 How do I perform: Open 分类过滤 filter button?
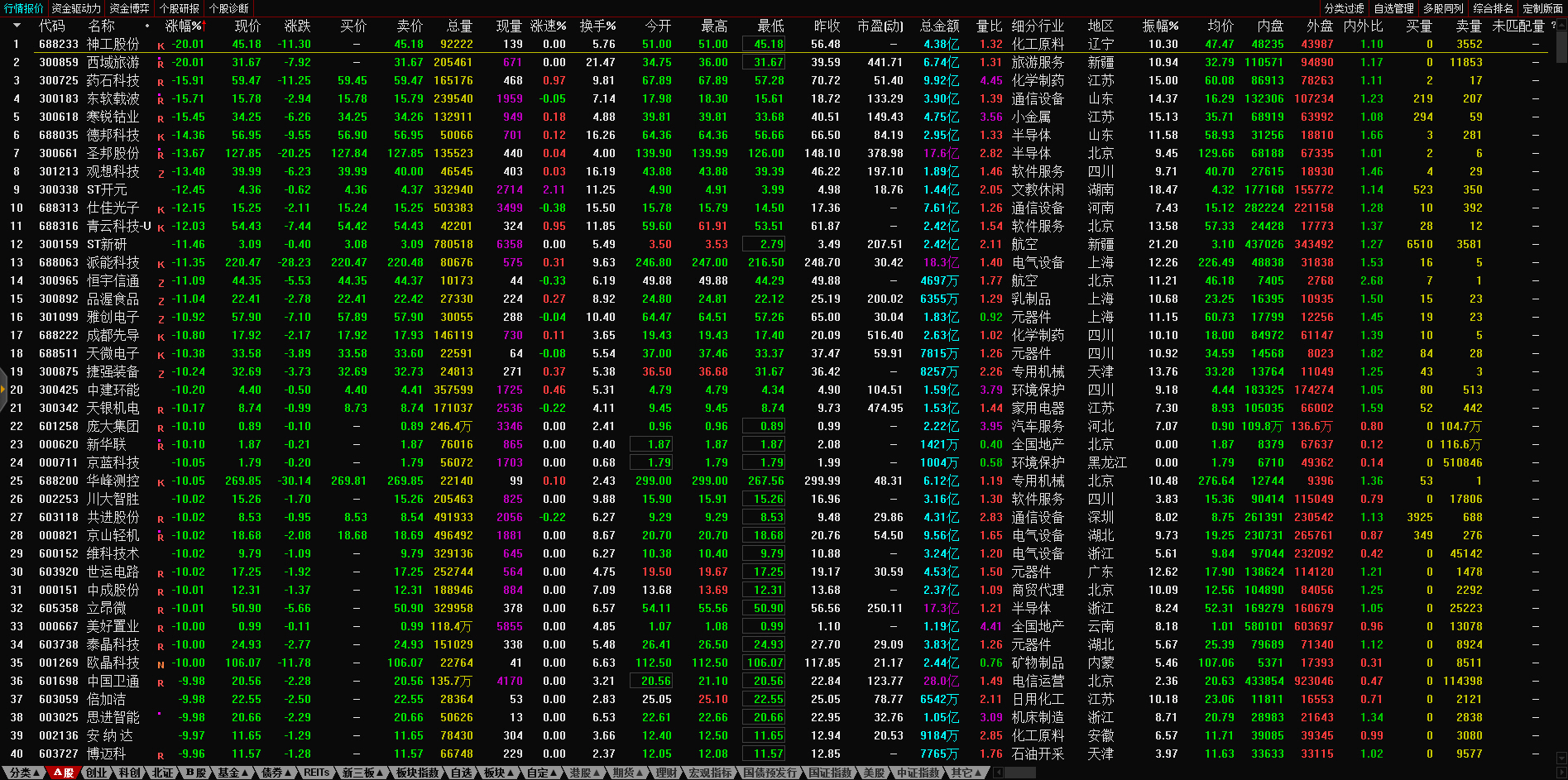coord(1344,8)
